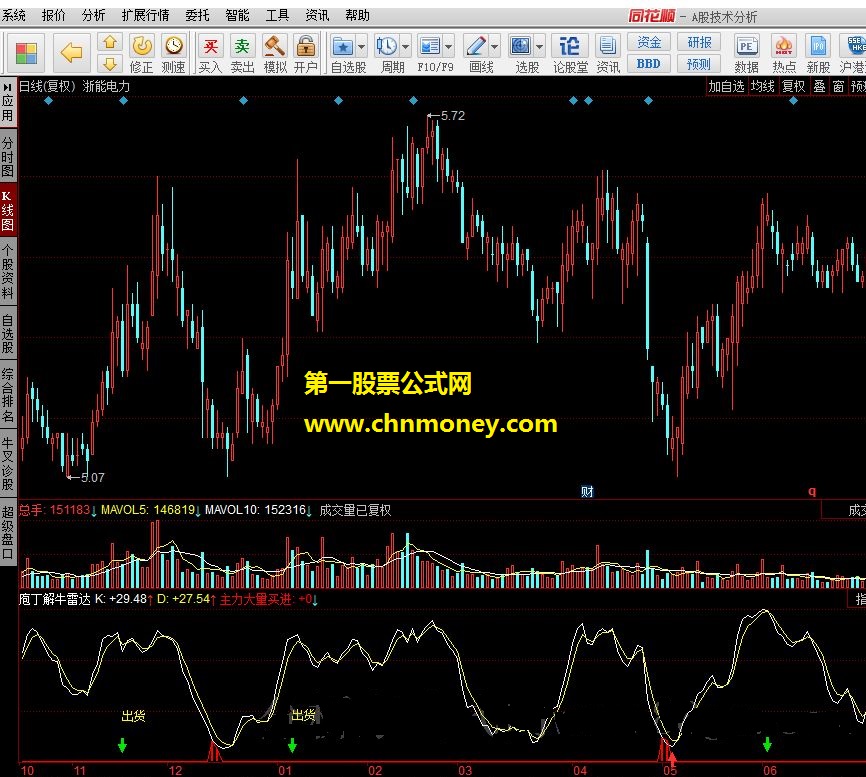Expand the 周期 dropdown arrow
The image size is (866, 777).
pos(405,47)
